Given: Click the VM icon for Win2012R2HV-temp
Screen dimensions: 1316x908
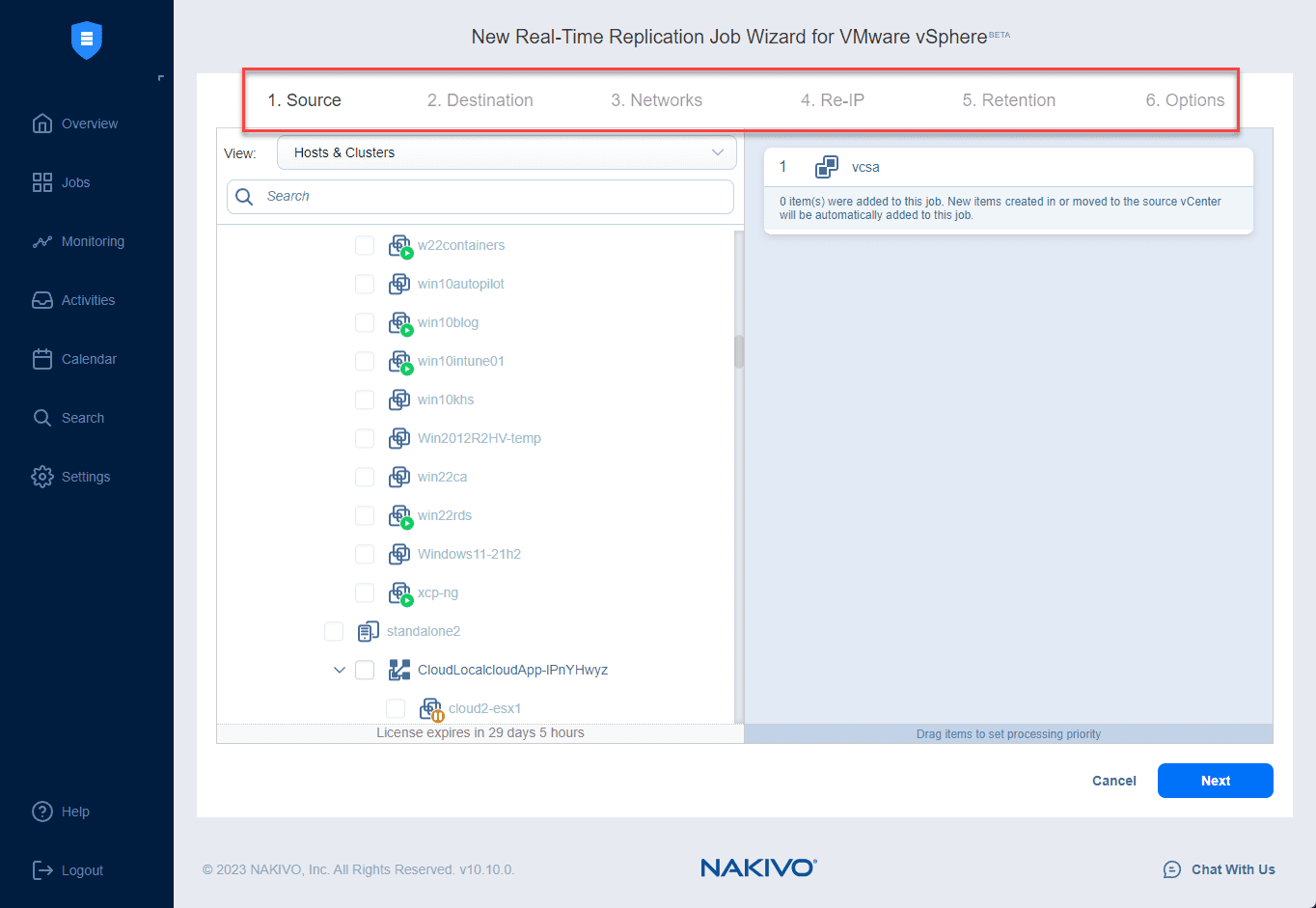Looking at the screenshot, I should [399, 438].
